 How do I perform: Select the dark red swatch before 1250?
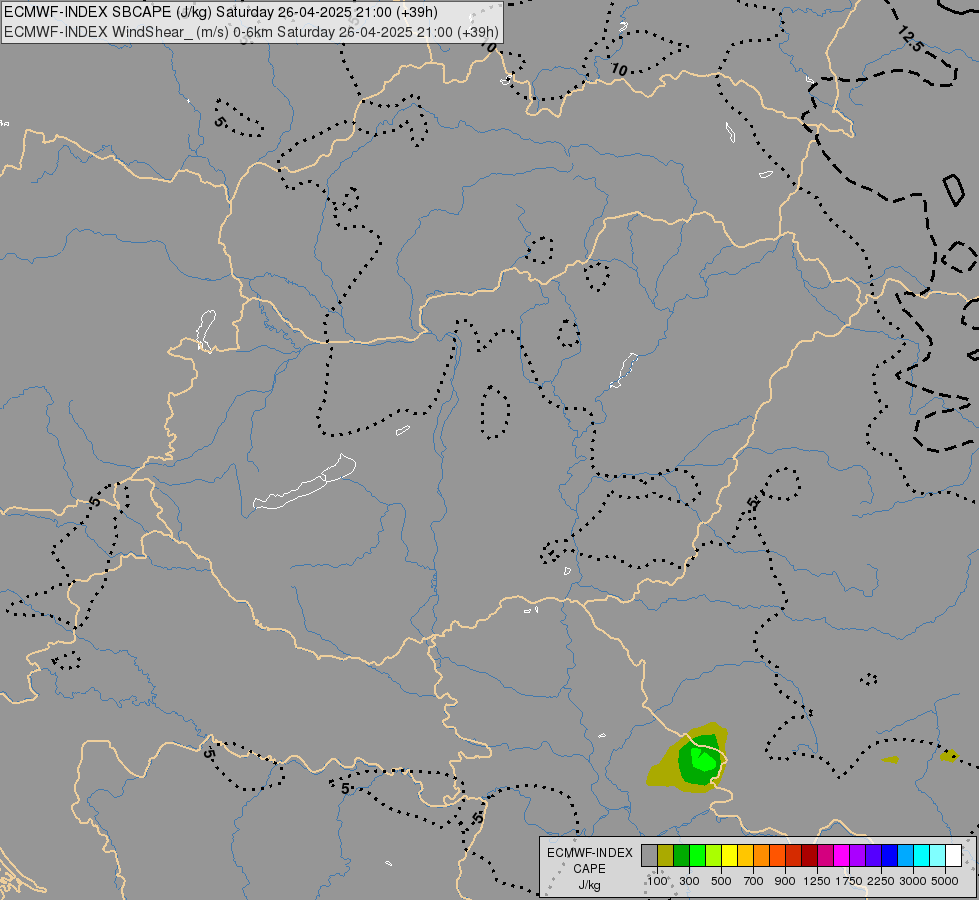coord(809,856)
